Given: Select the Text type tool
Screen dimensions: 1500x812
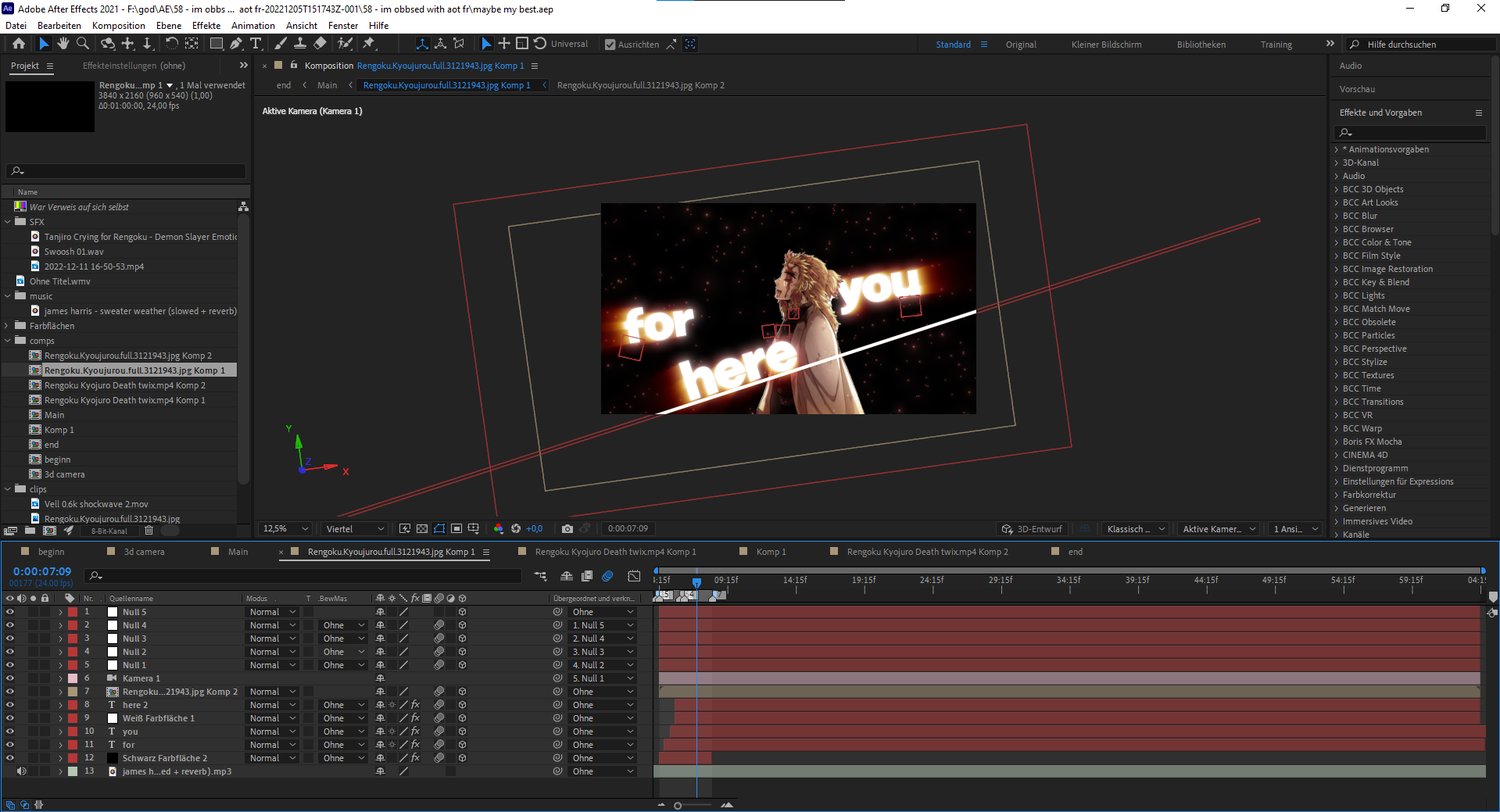Looking at the screenshot, I should click(x=256, y=44).
